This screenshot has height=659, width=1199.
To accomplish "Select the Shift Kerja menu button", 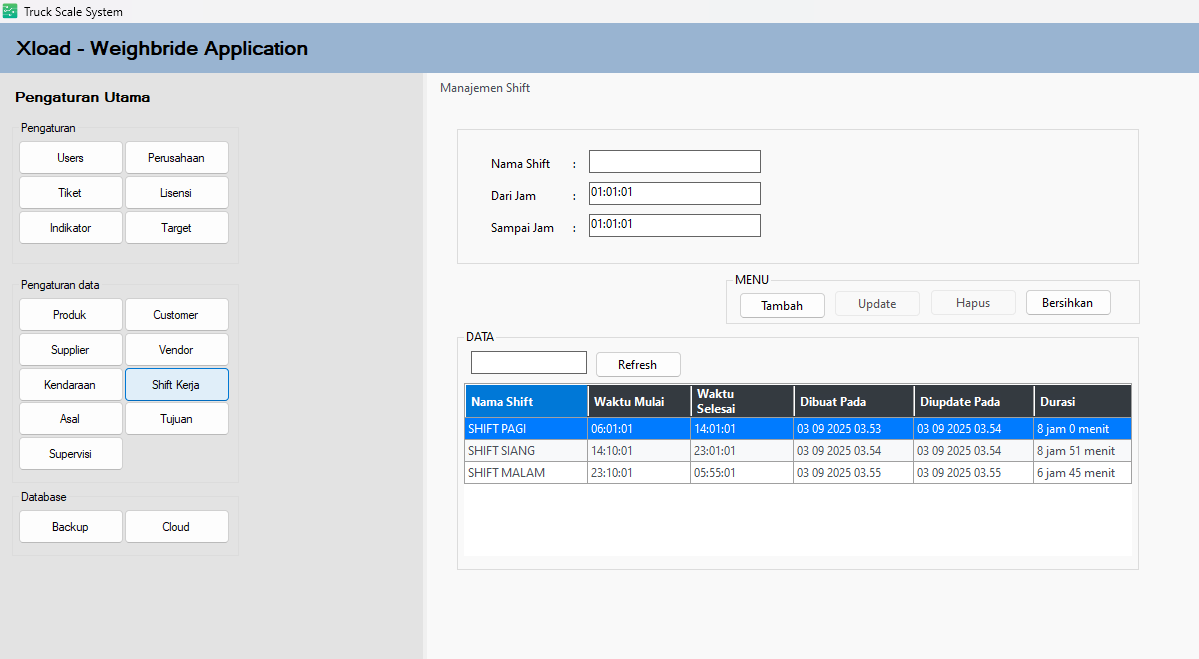I will click(176, 384).
